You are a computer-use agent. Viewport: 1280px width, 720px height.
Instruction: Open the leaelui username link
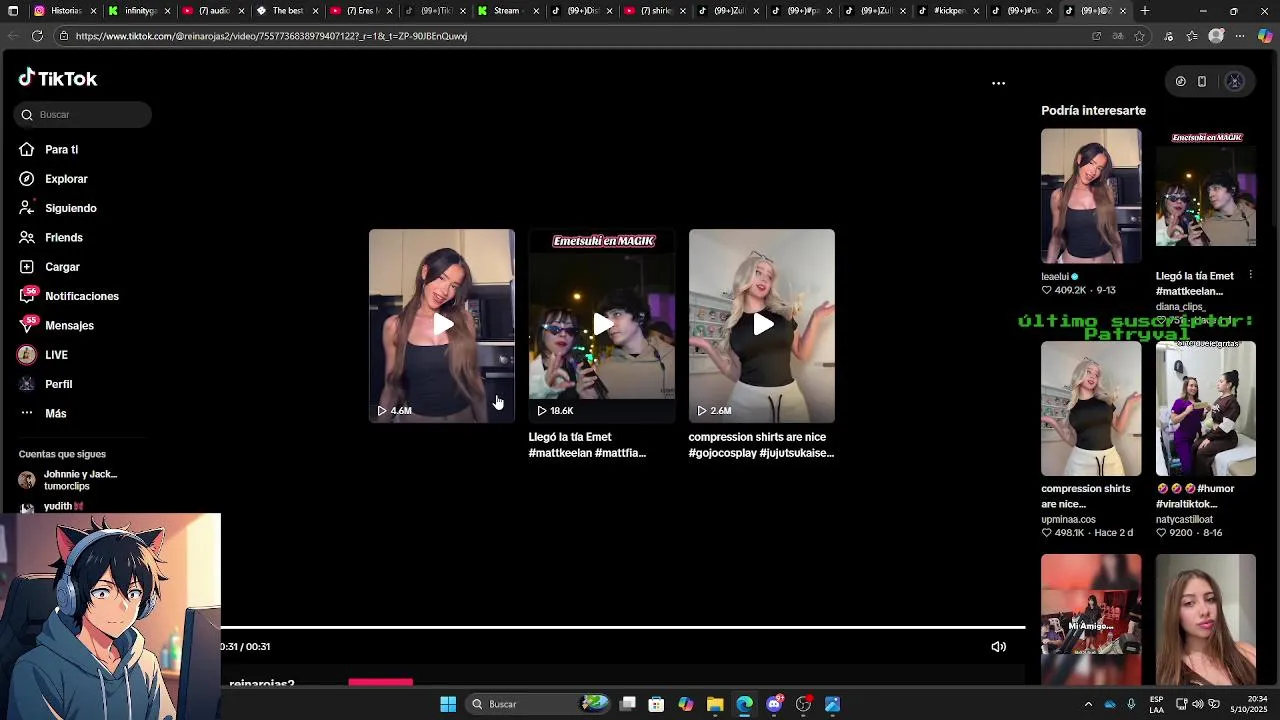1055,277
